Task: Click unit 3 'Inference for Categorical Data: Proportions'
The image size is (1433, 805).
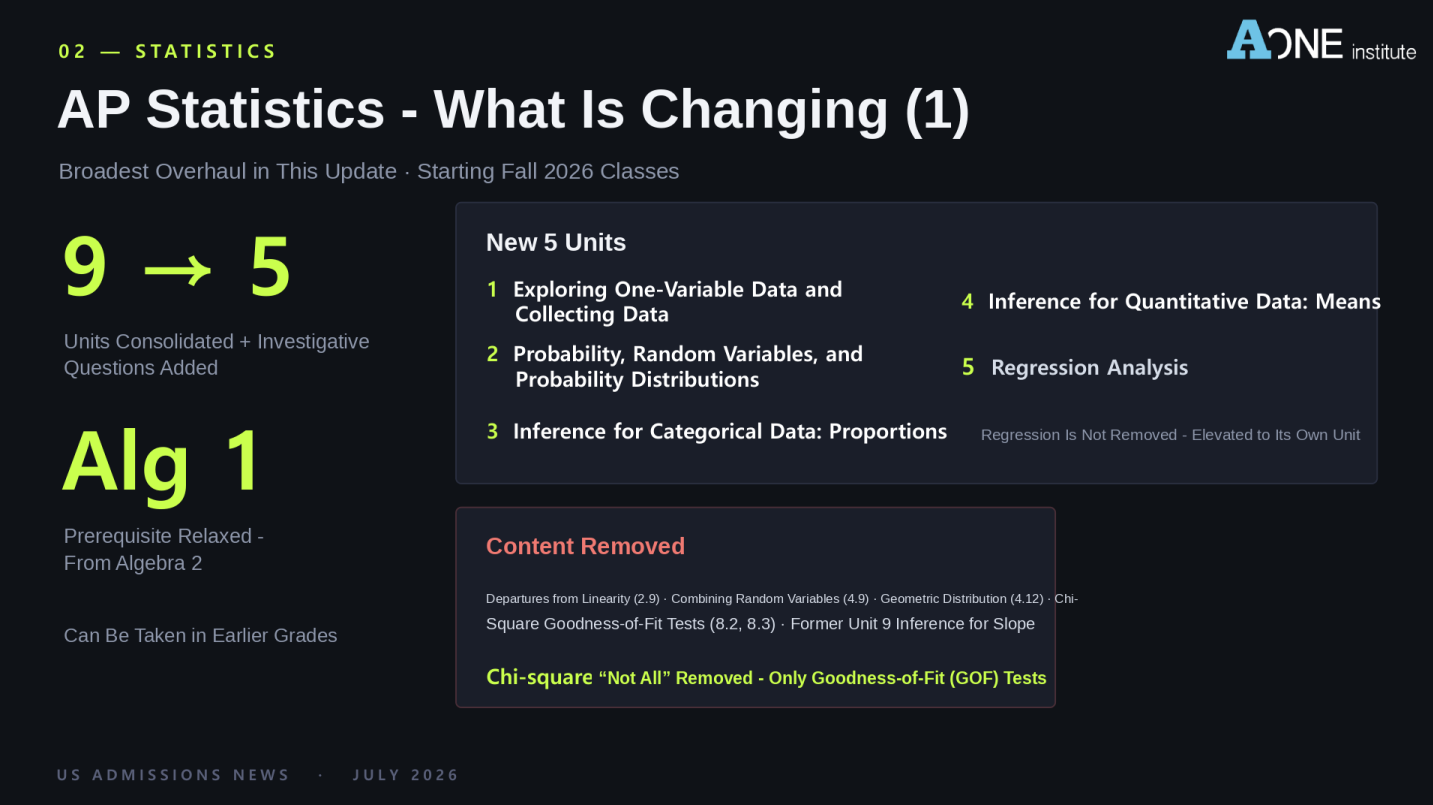Action: pos(717,431)
